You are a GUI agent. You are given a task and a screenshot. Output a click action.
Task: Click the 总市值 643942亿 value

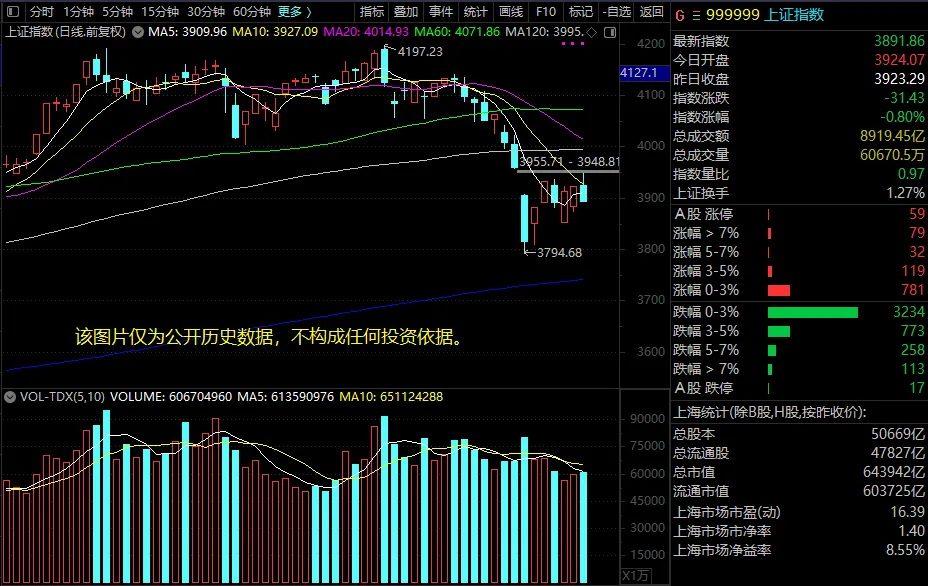tap(894, 472)
